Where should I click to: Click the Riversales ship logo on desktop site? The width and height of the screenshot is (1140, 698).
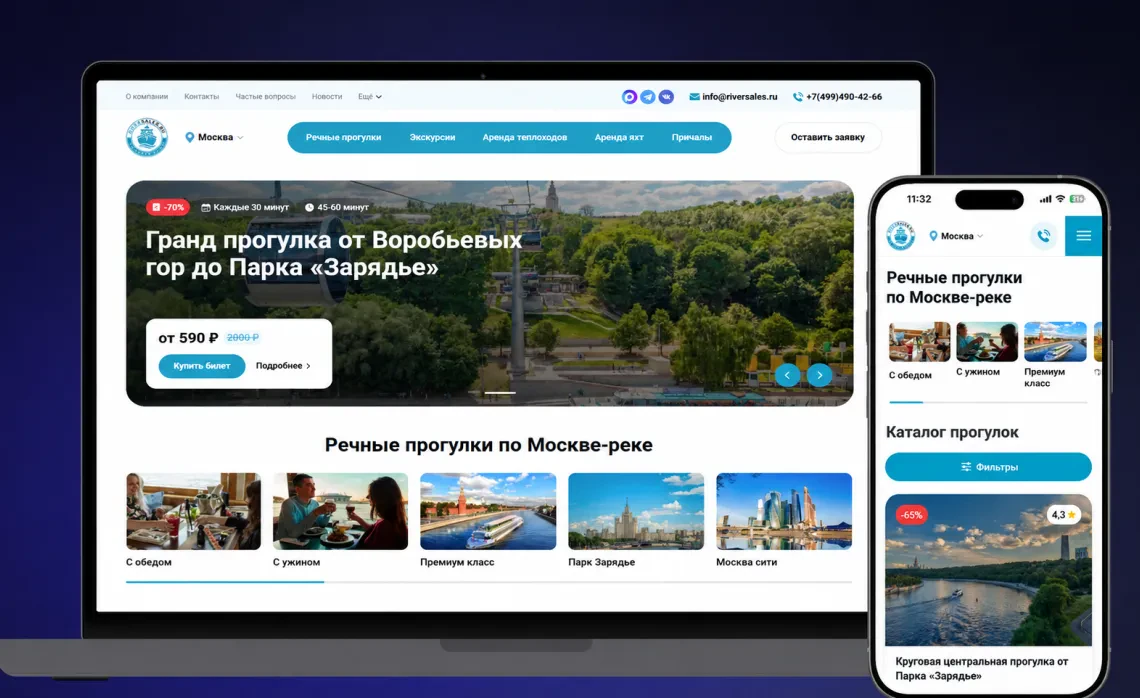[147, 137]
